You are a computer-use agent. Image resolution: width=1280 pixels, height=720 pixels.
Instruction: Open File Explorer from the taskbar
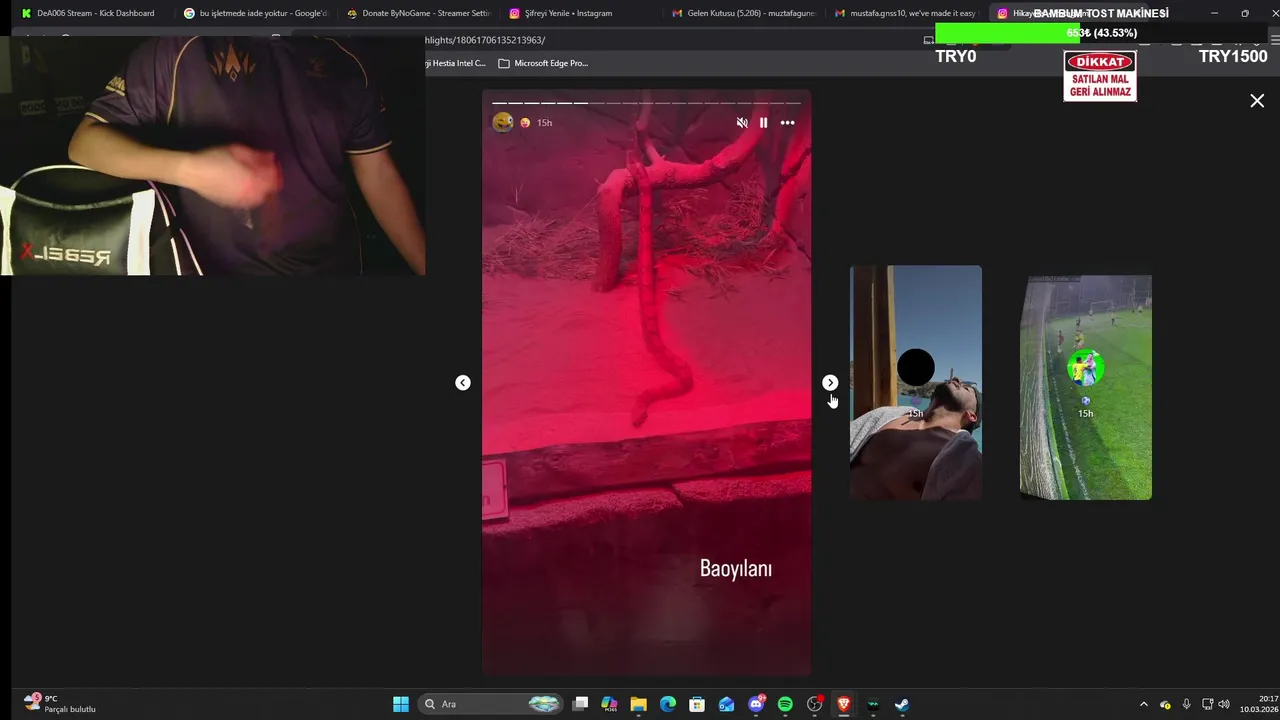point(638,704)
